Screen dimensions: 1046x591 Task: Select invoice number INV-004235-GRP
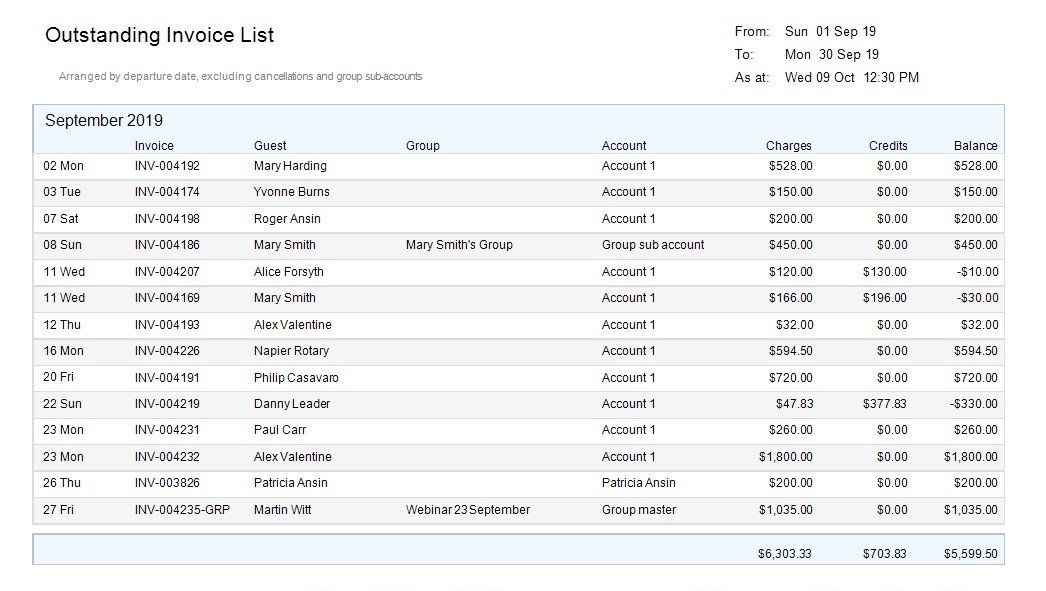coord(182,510)
